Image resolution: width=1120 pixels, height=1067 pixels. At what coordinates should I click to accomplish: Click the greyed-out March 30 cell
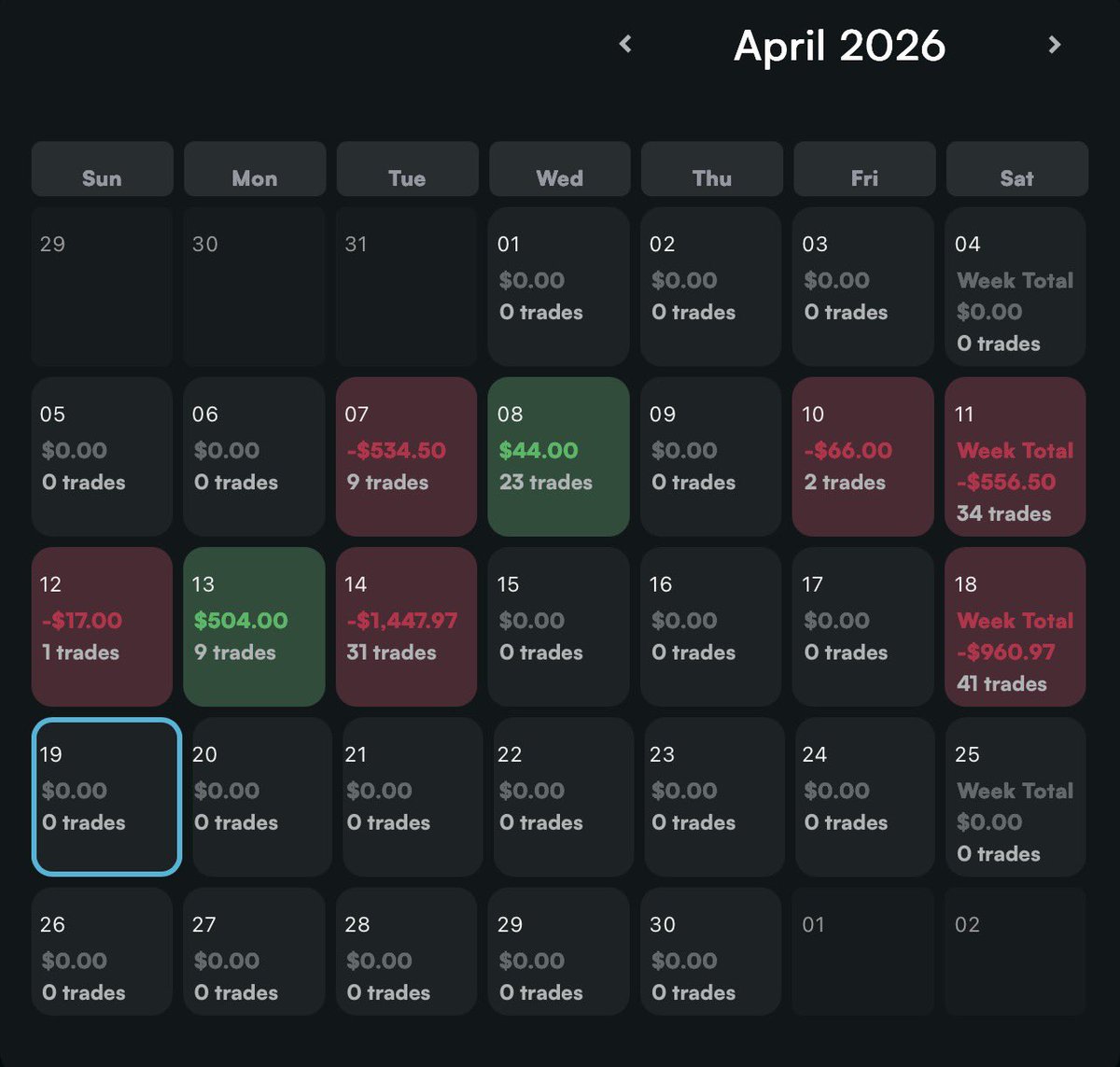(254, 287)
